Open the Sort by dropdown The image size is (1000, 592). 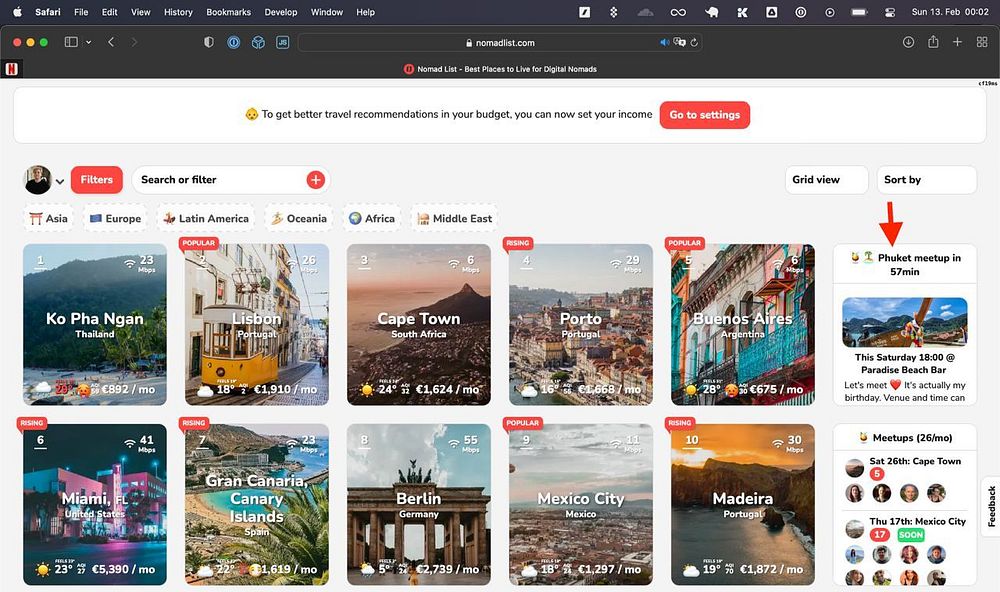click(x=927, y=180)
